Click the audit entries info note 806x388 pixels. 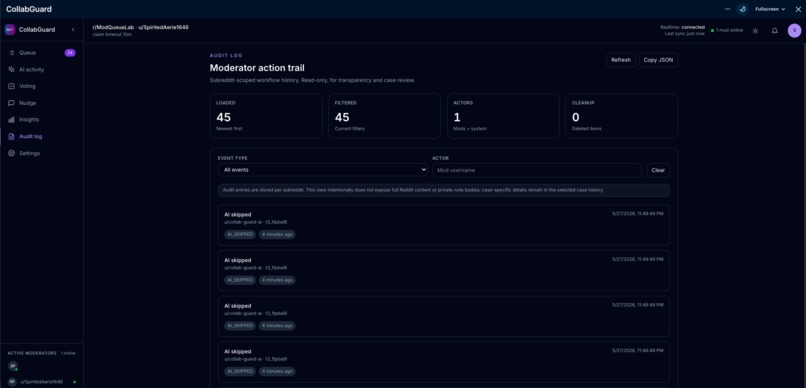click(444, 190)
